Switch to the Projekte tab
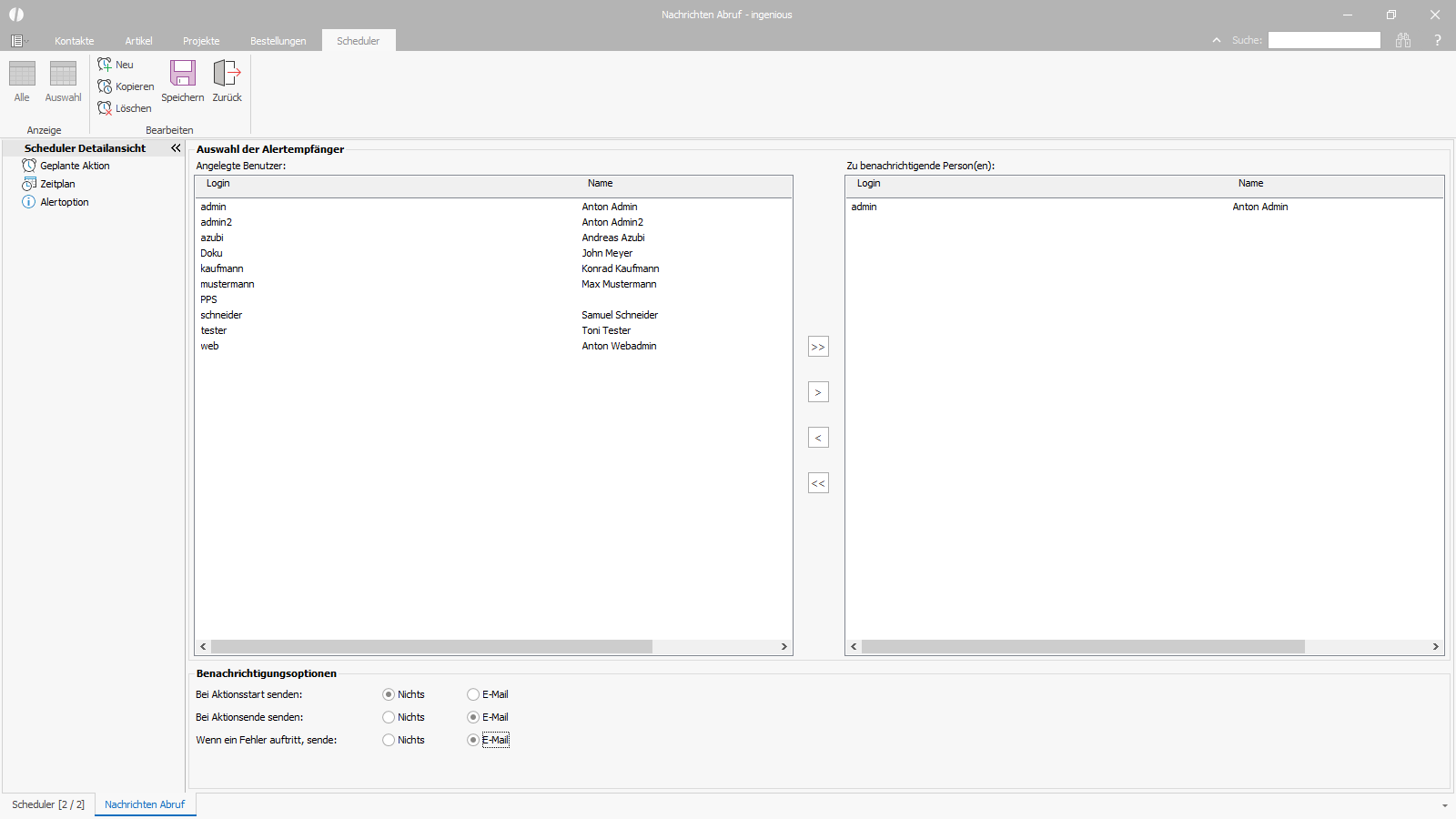 [201, 41]
